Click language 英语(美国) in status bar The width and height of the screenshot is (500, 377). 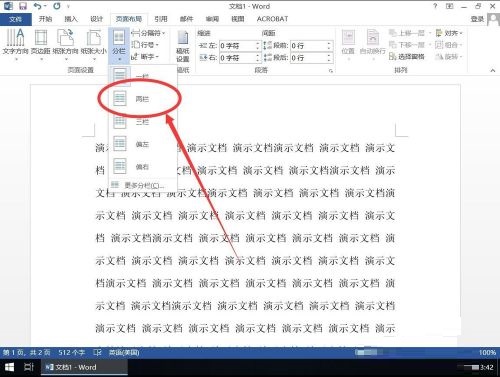tap(124, 352)
